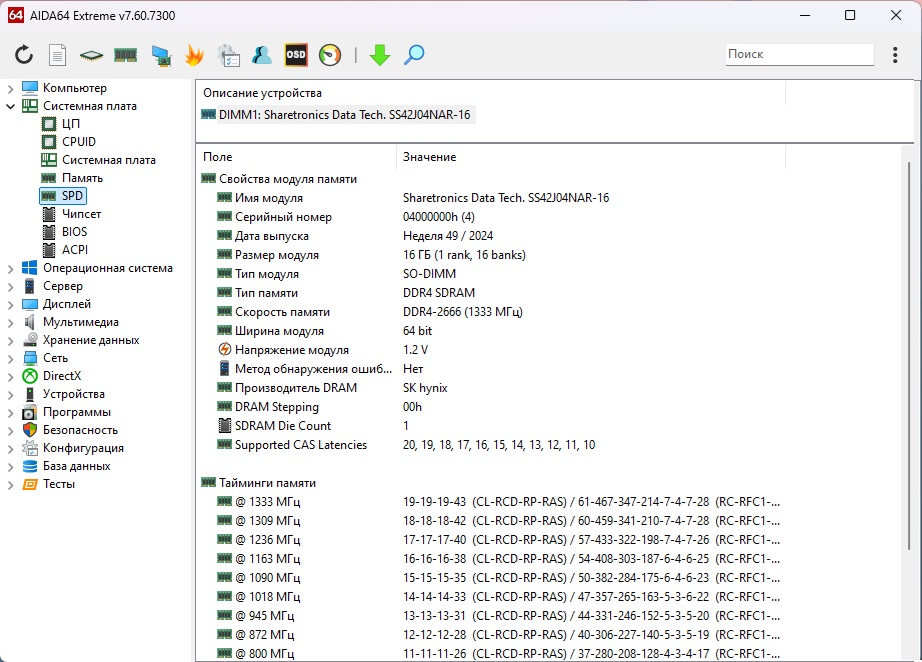Open the audit checklist toolbar icon

coord(228,55)
